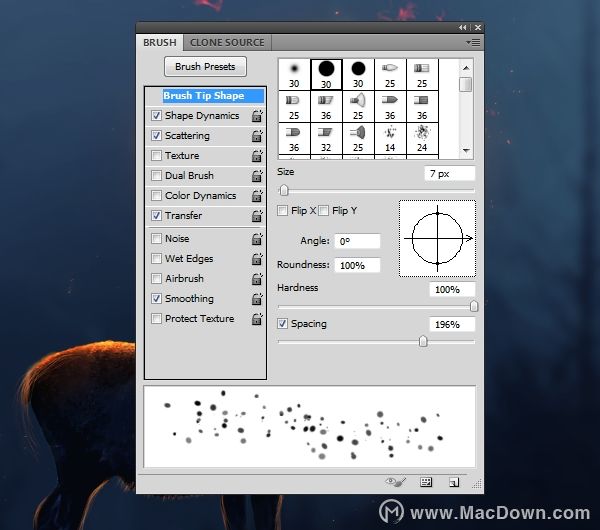Open the preset manager grid icon
600x530 pixels.
426,482
